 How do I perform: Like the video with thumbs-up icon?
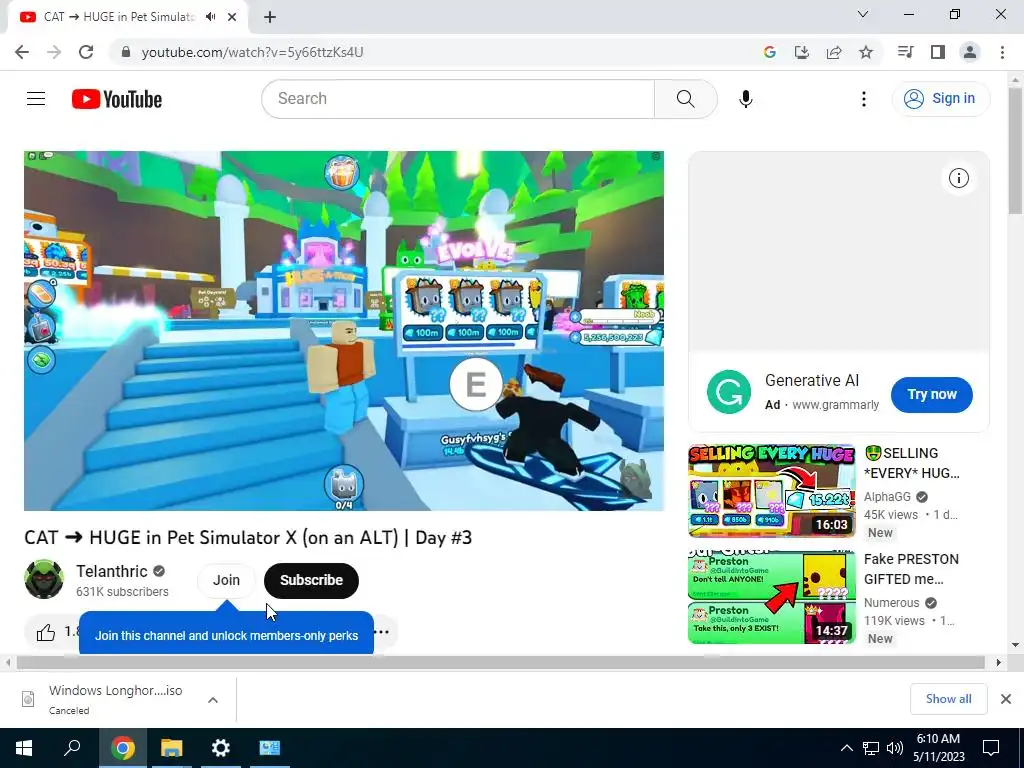(x=46, y=632)
